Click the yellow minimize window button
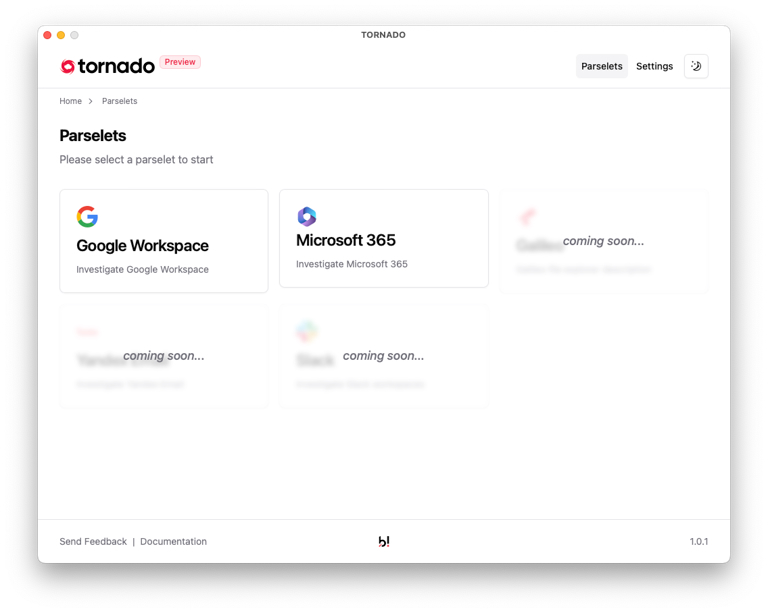768x613 pixels. click(61, 35)
